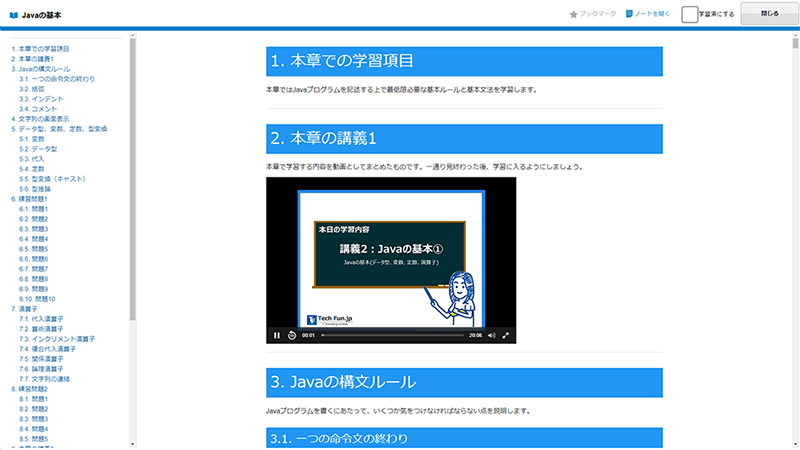Image resolution: width=800 pixels, height=450 pixels.
Task: Go to 7.5. 関係演算子
Action: (41, 359)
